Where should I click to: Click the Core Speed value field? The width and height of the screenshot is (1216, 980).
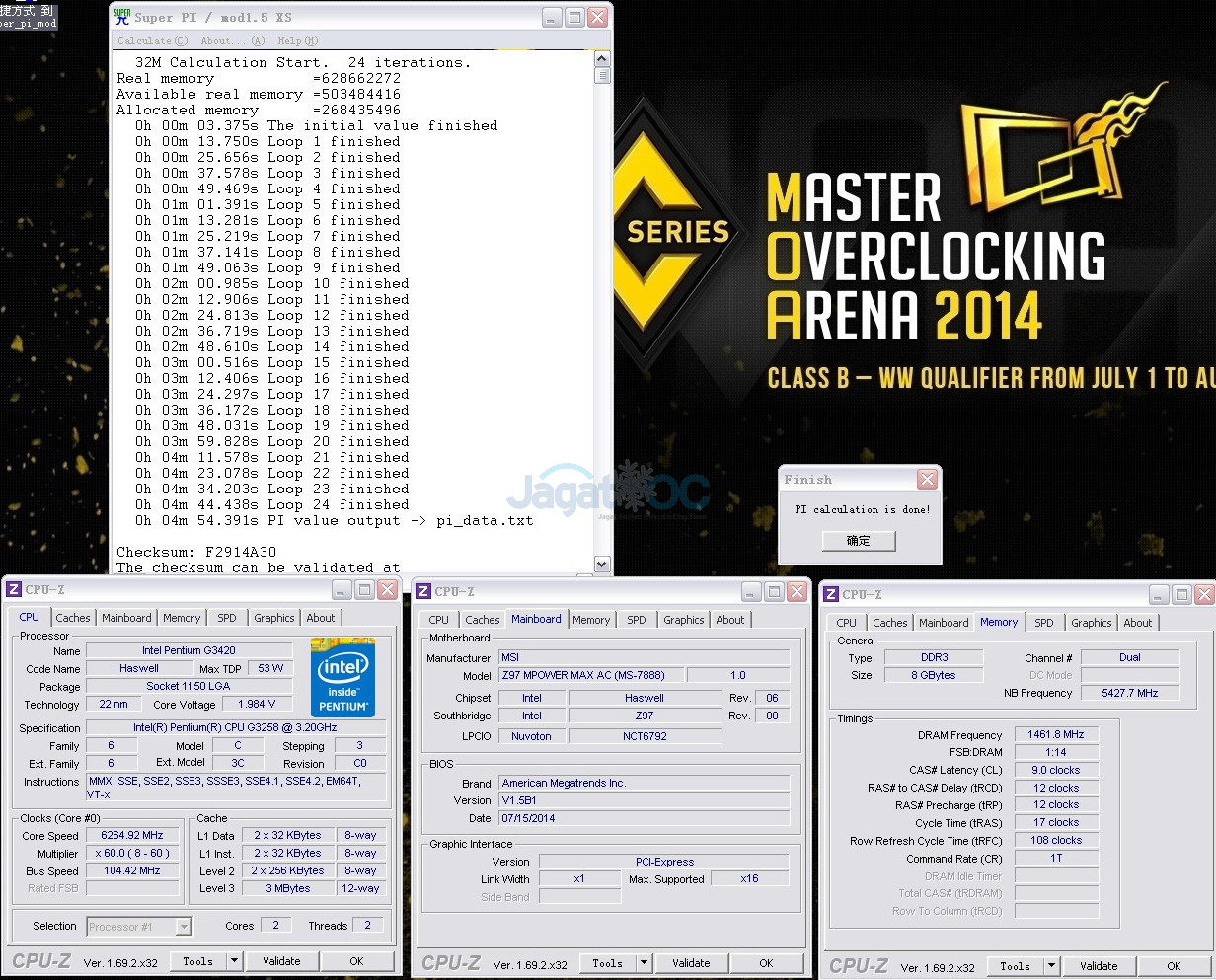coord(133,835)
